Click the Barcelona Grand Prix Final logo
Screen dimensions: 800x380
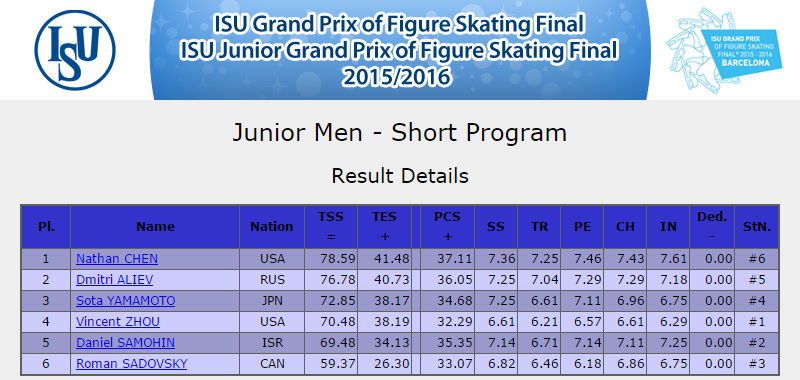tap(724, 49)
